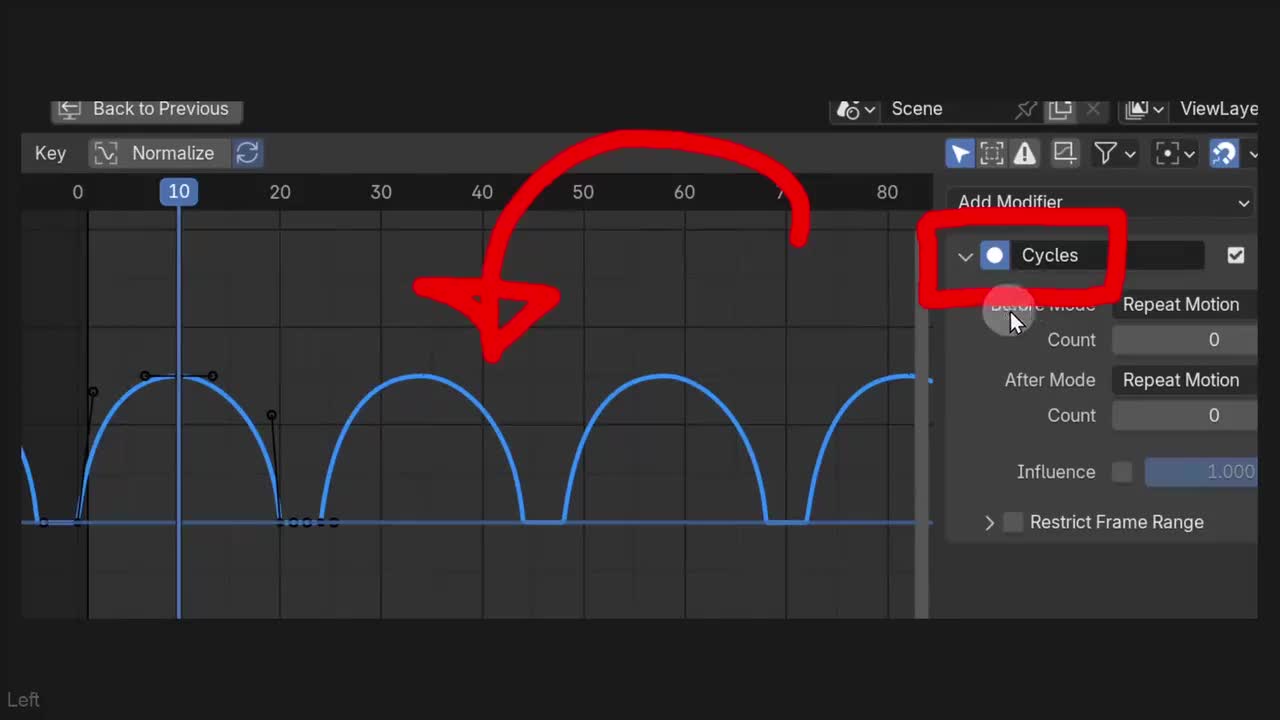
Task: Open the view layer browse dropdown
Action: (1145, 109)
